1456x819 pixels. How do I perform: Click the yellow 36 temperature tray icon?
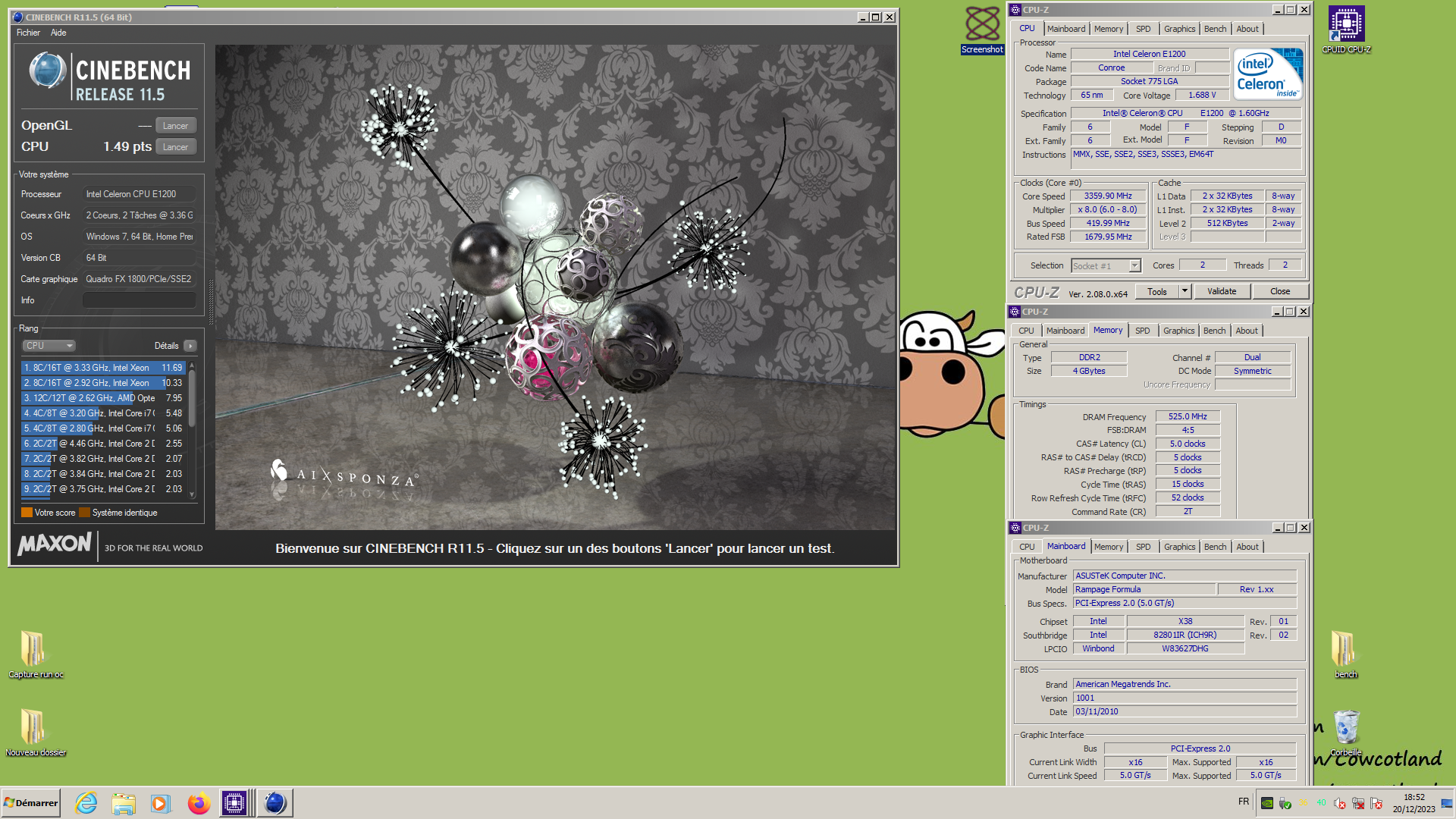point(1304,803)
